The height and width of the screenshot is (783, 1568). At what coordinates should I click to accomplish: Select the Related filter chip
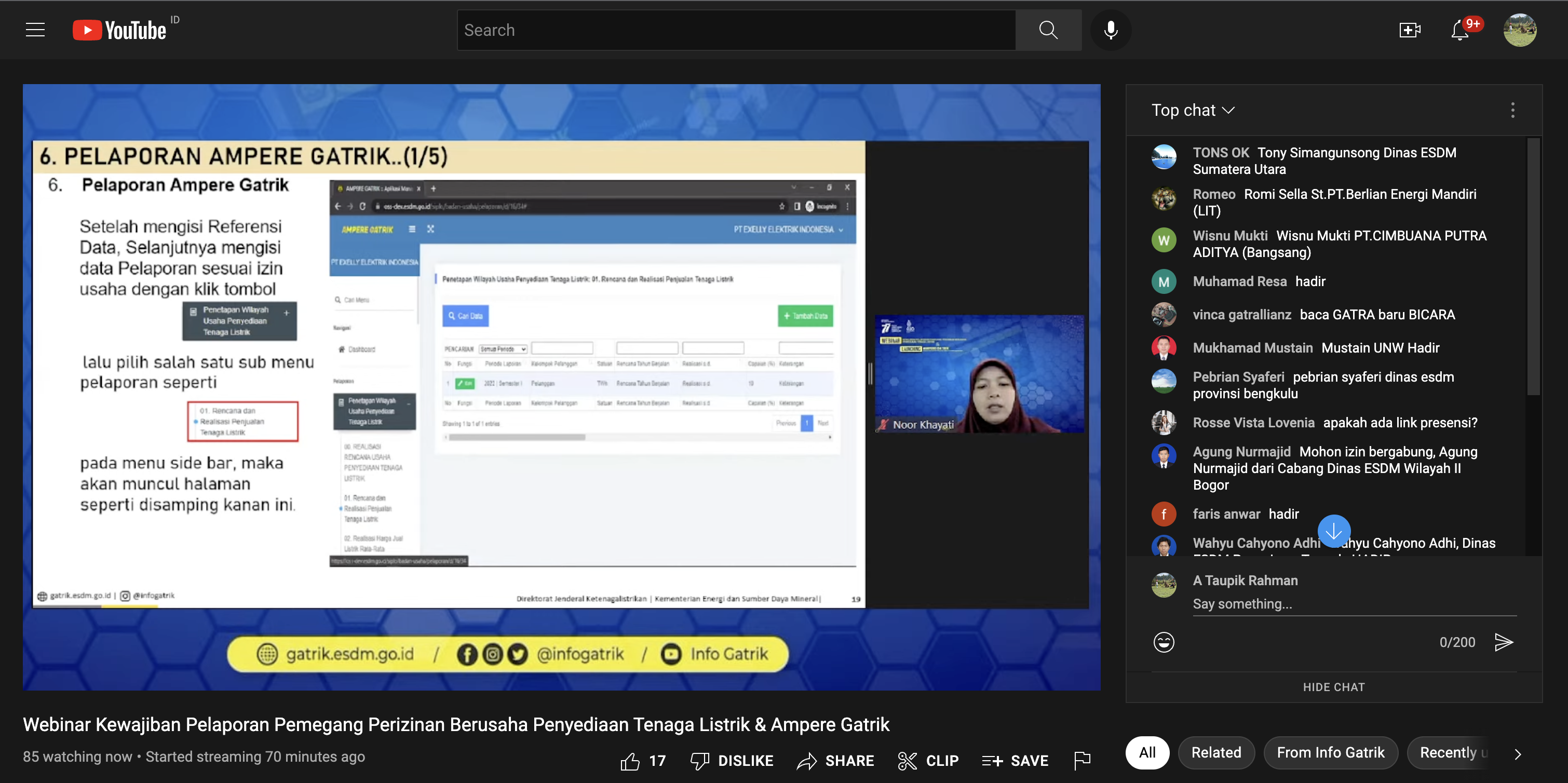[1215, 752]
